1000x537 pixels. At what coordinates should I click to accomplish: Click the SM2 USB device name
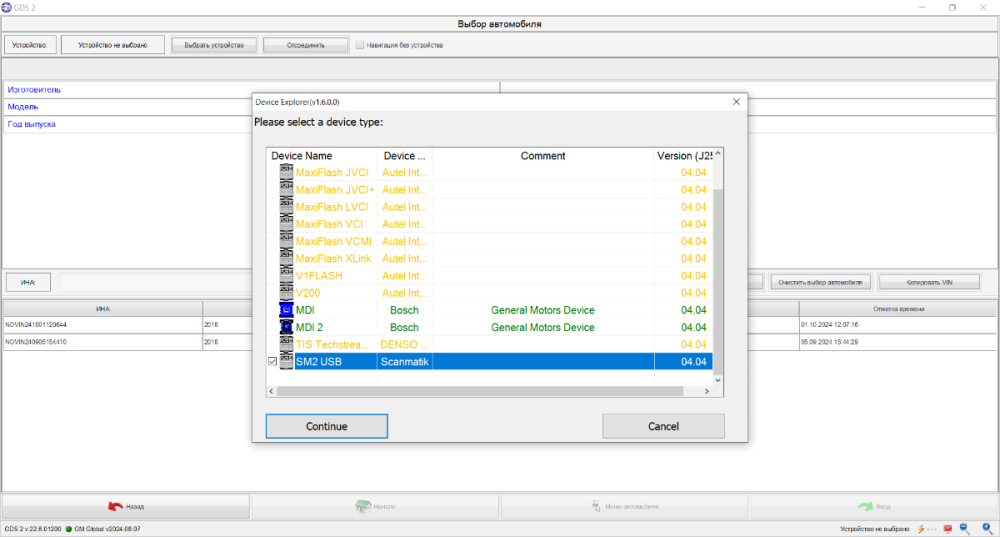coord(319,362)
